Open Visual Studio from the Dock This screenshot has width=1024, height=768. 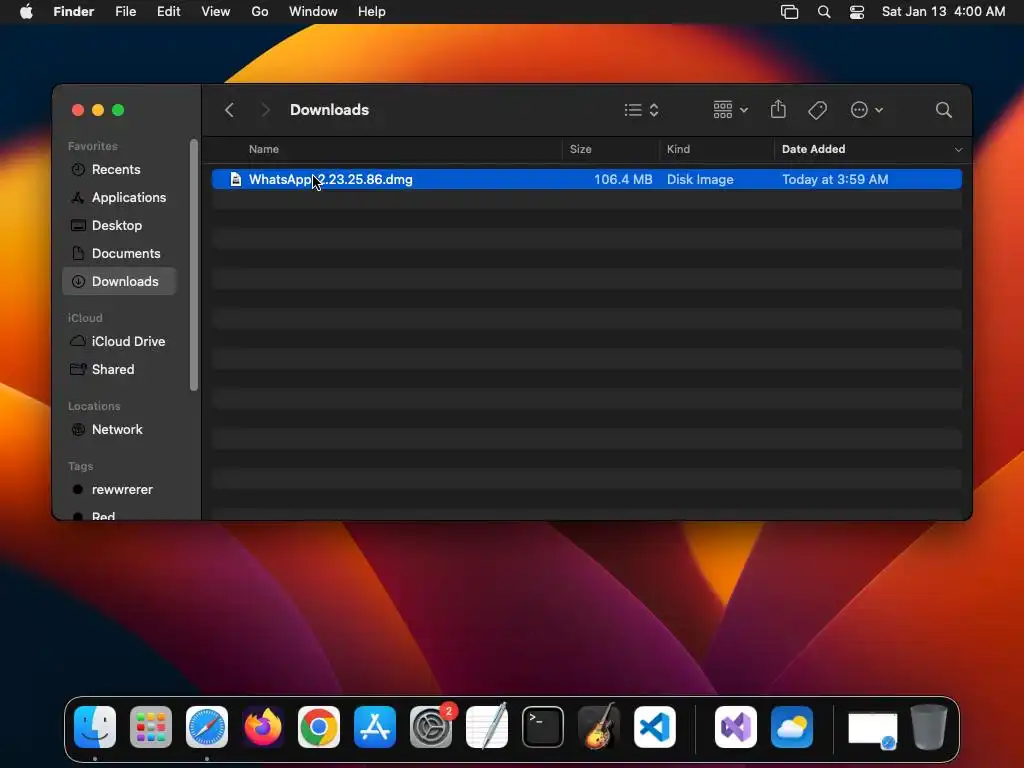coord(736,727)
